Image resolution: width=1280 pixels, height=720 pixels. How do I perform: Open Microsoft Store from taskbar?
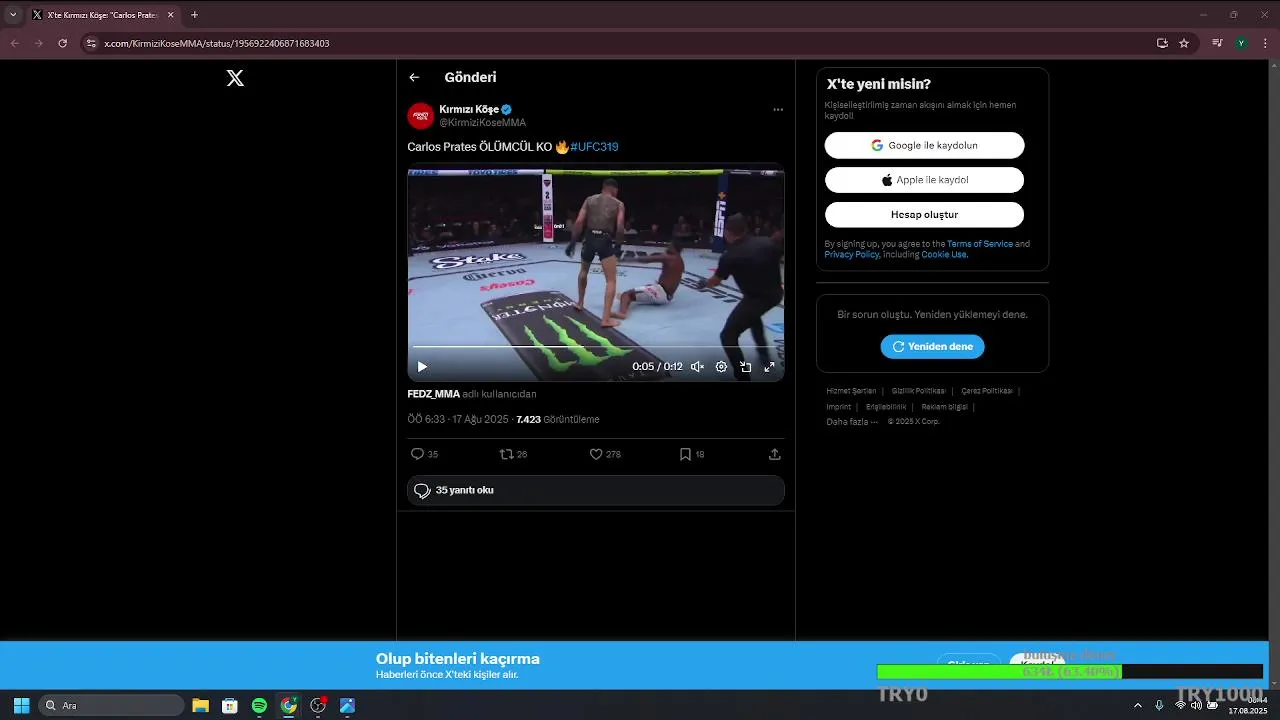pos(230,705)
